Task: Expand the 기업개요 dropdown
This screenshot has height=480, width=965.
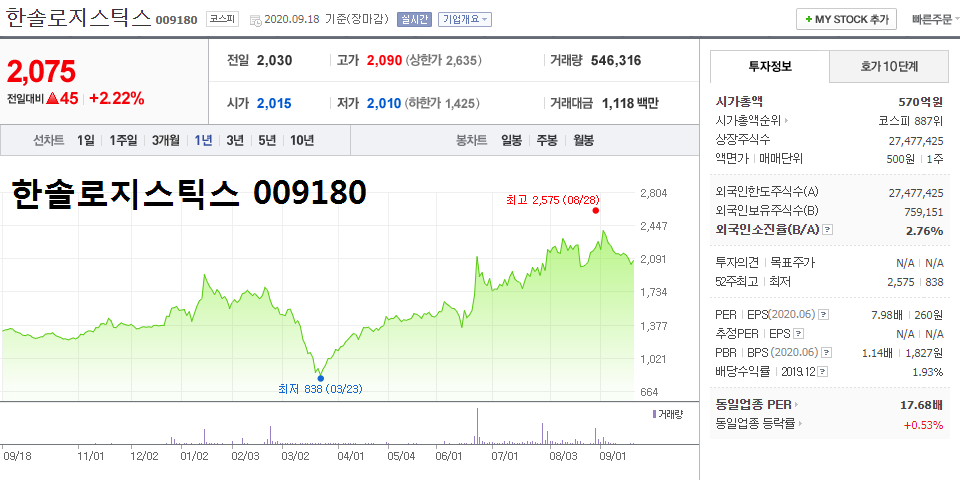Action: click(x=465, y=20)
